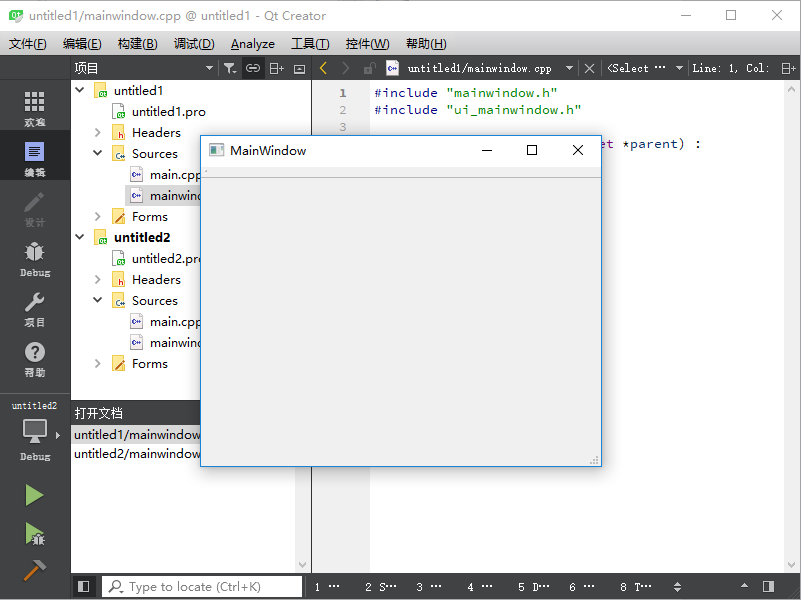
Task: Click the locator search field
Action: point(202,586)
